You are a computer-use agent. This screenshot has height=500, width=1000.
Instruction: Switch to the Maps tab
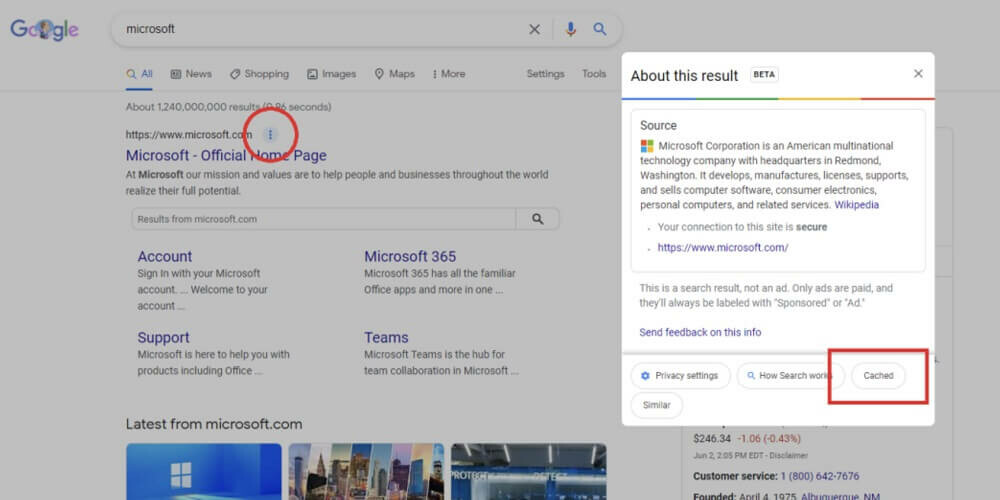click(x=394, y=74)
